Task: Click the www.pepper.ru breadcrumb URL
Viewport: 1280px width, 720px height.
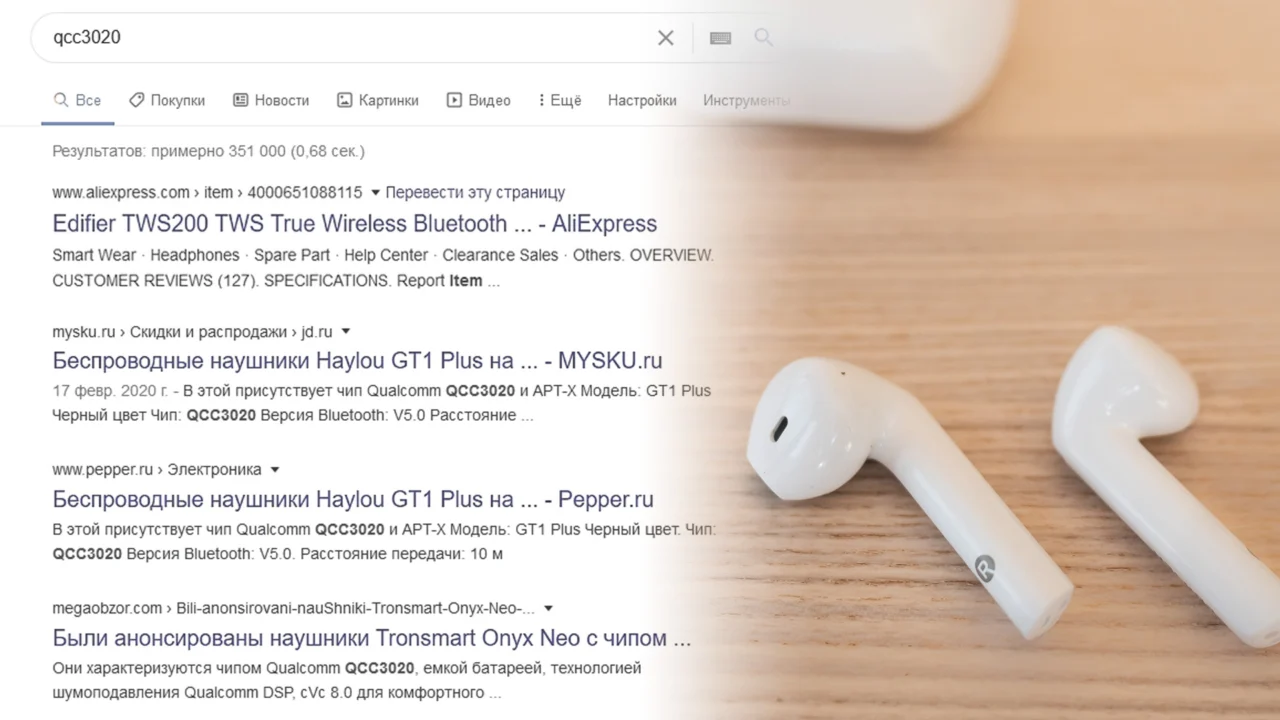Action: [157, 469]
